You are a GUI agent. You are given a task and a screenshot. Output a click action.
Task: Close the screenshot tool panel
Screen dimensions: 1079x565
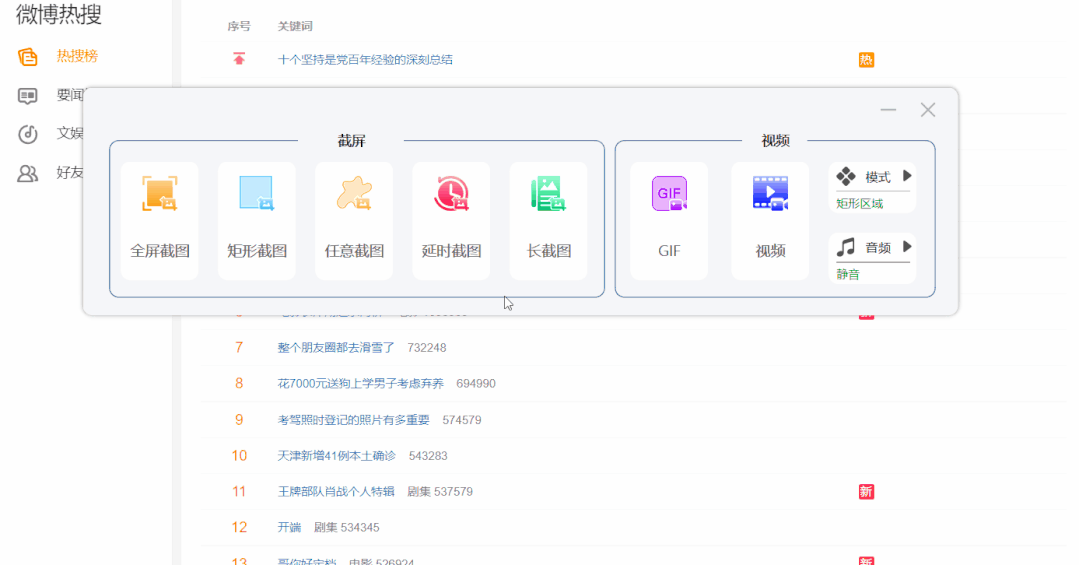coord(928,110)
